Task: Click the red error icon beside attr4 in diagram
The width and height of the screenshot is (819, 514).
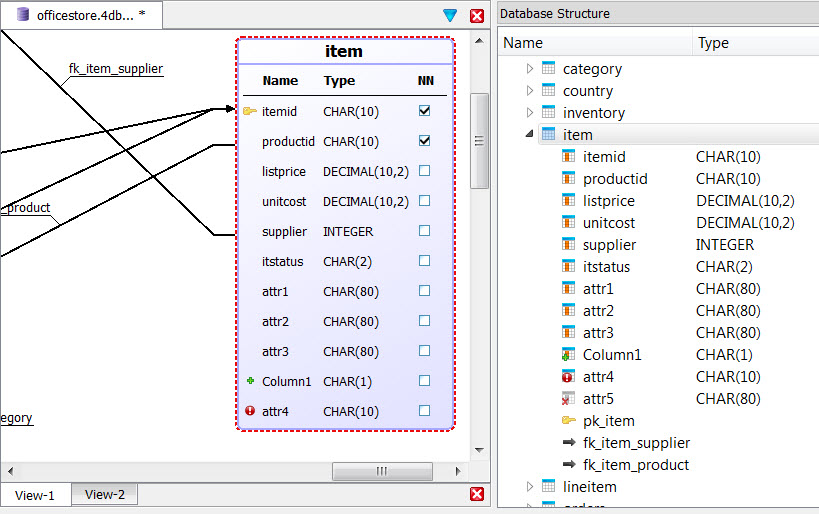Action: point(249,411)
